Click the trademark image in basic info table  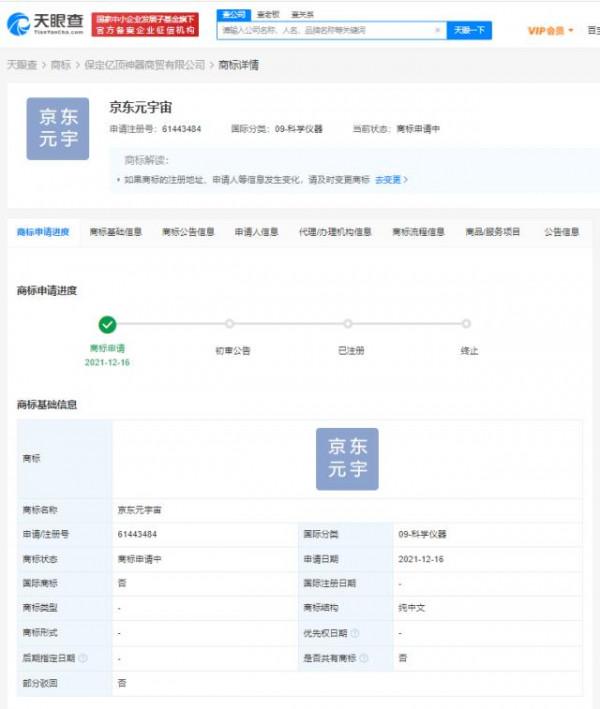point(347,459)
